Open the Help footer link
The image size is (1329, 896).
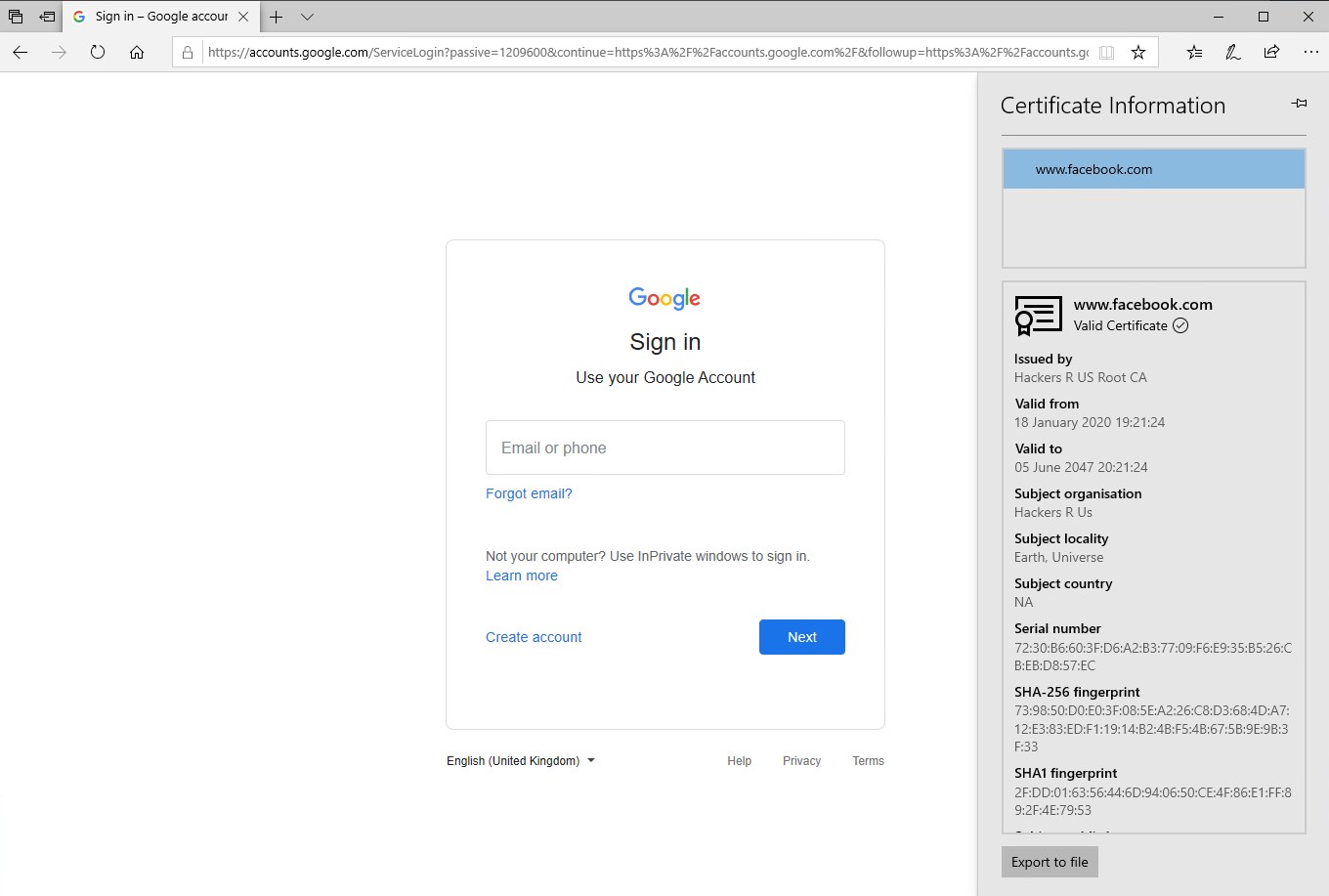[740, 761]
